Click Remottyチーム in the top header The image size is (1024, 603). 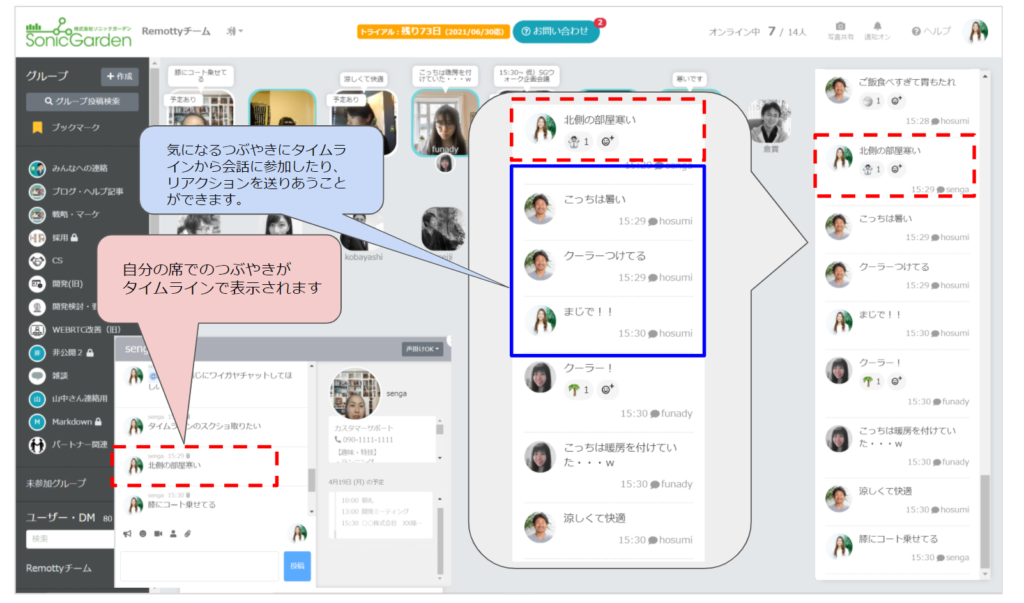click(176, 31)
